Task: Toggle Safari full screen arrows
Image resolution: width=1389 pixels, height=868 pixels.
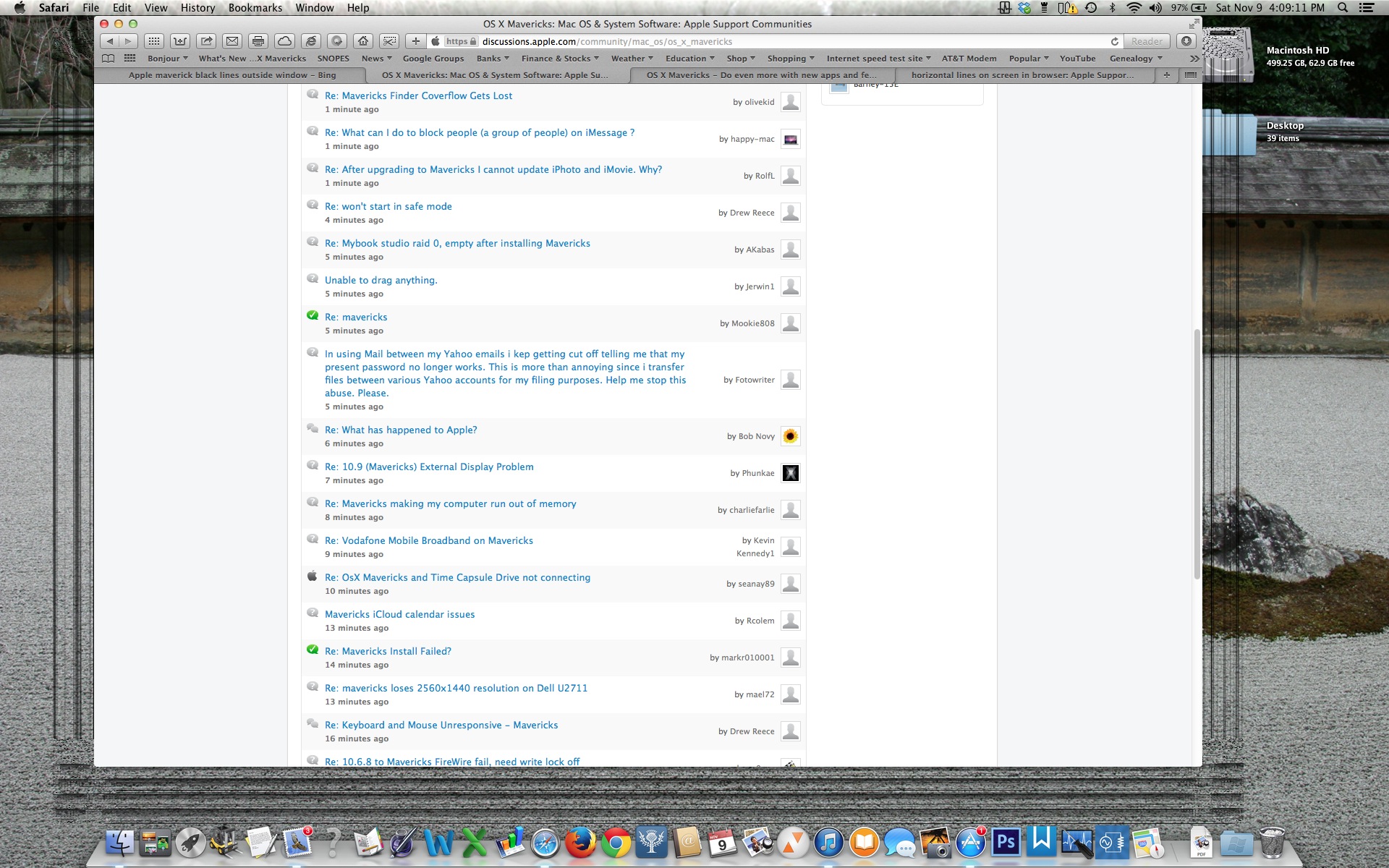Action: tap(1193, 24)
